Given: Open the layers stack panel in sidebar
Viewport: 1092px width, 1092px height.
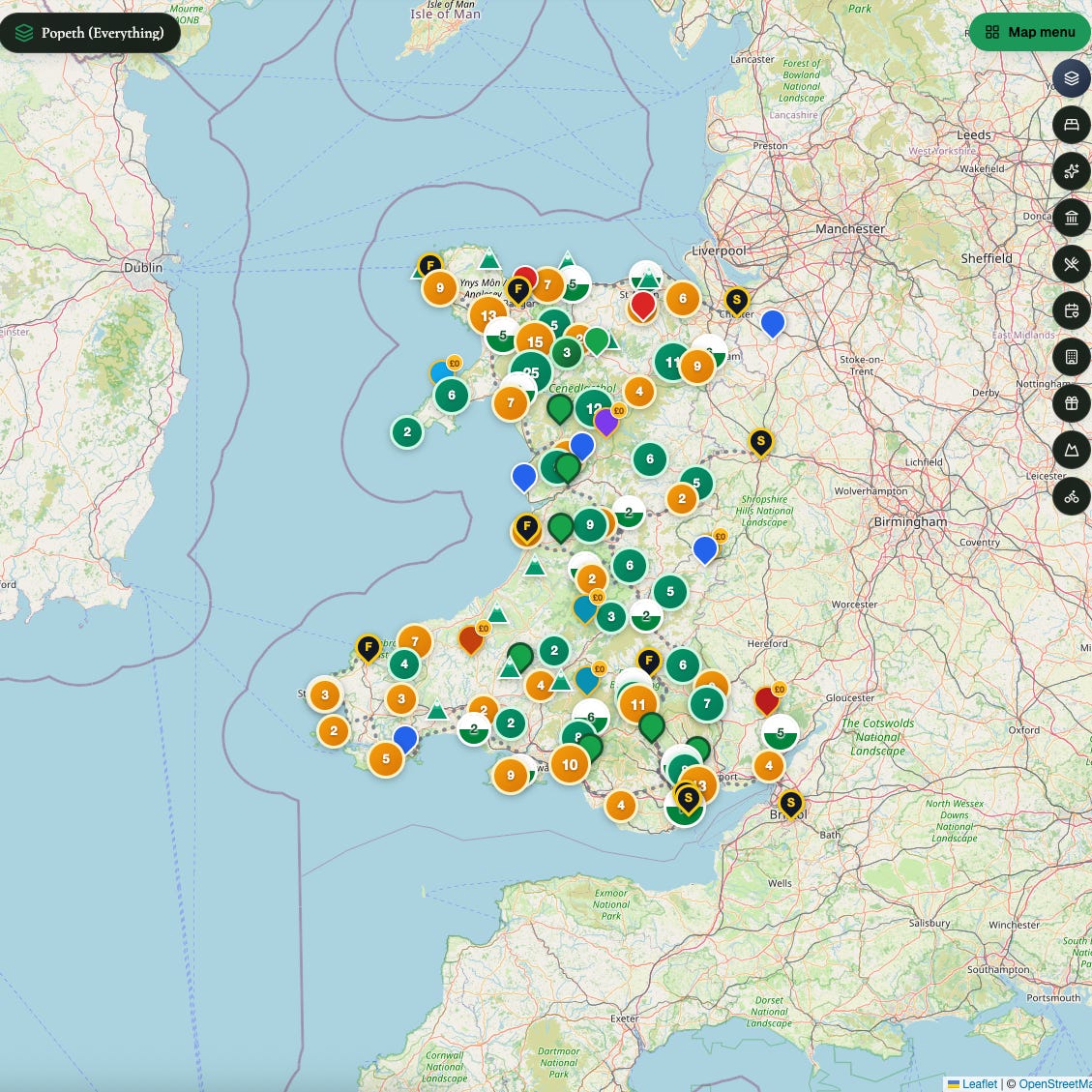Looking at the screenshot, I should pyautogui.click(x=1071, y=78).
